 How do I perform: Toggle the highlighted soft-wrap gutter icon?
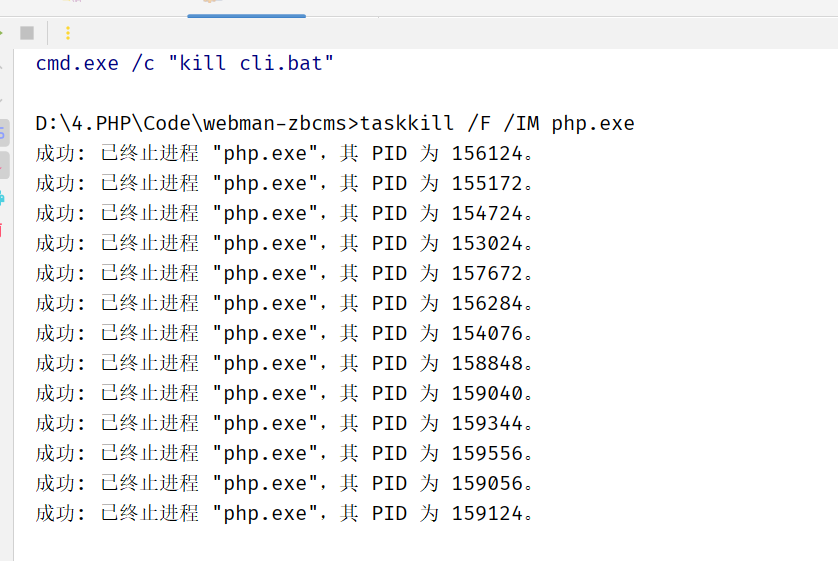(3, 131)
